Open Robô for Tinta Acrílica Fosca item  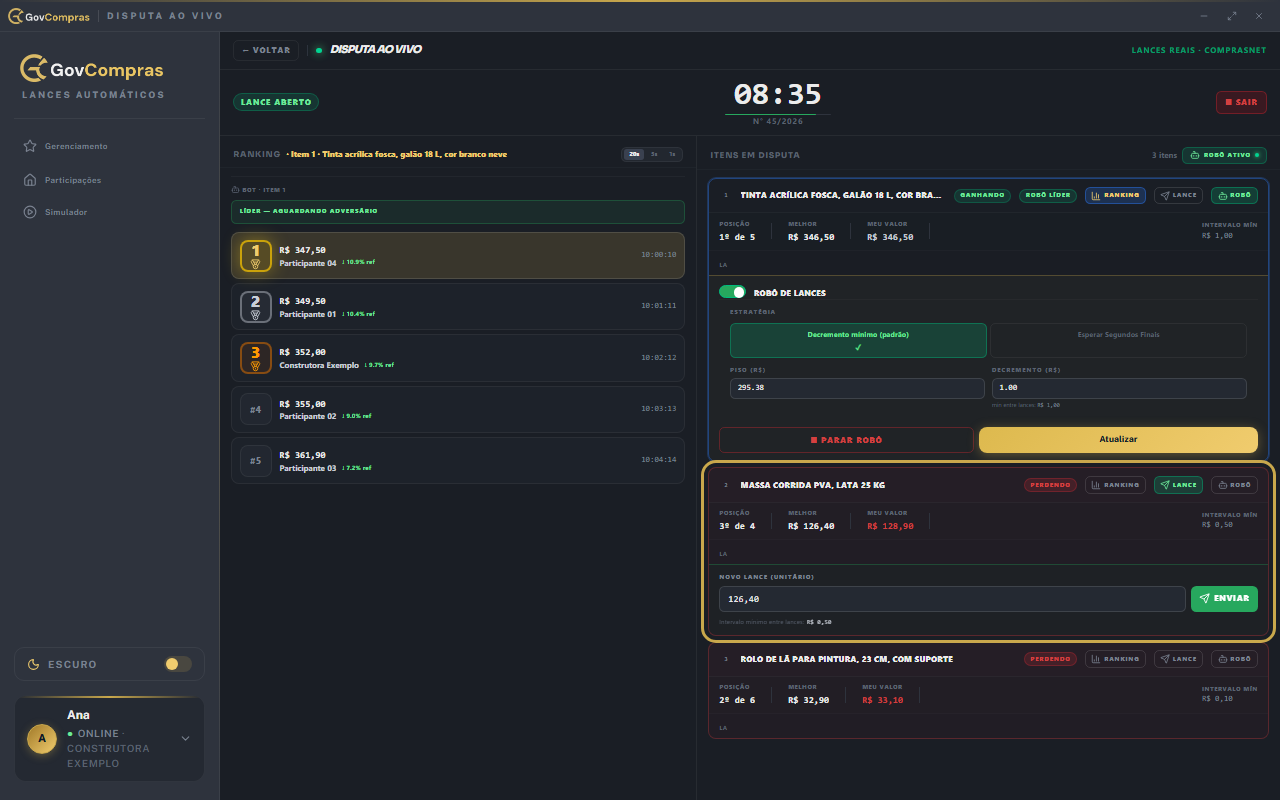tap(1234, 195)
